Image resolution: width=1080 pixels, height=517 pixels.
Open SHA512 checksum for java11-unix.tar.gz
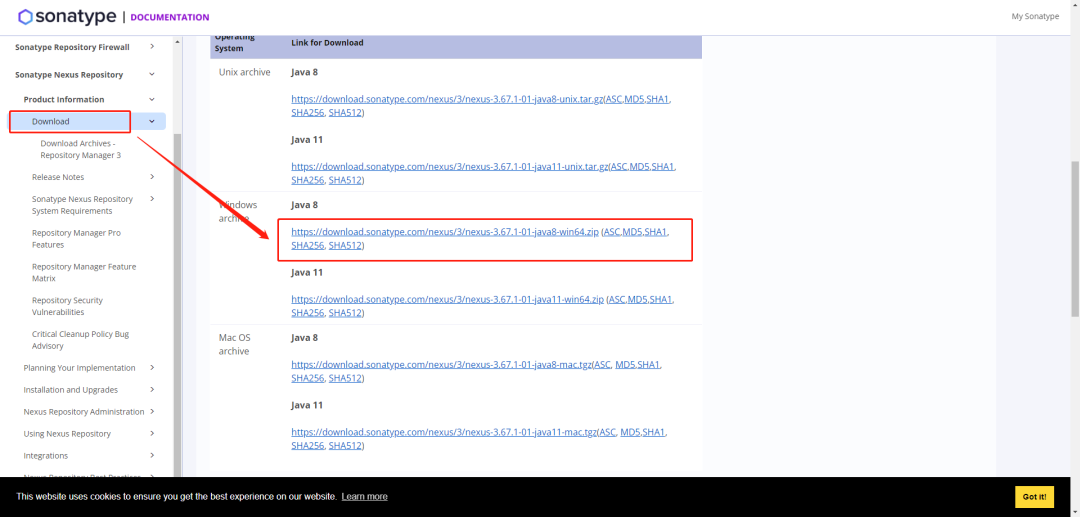(x=345, y=180)
